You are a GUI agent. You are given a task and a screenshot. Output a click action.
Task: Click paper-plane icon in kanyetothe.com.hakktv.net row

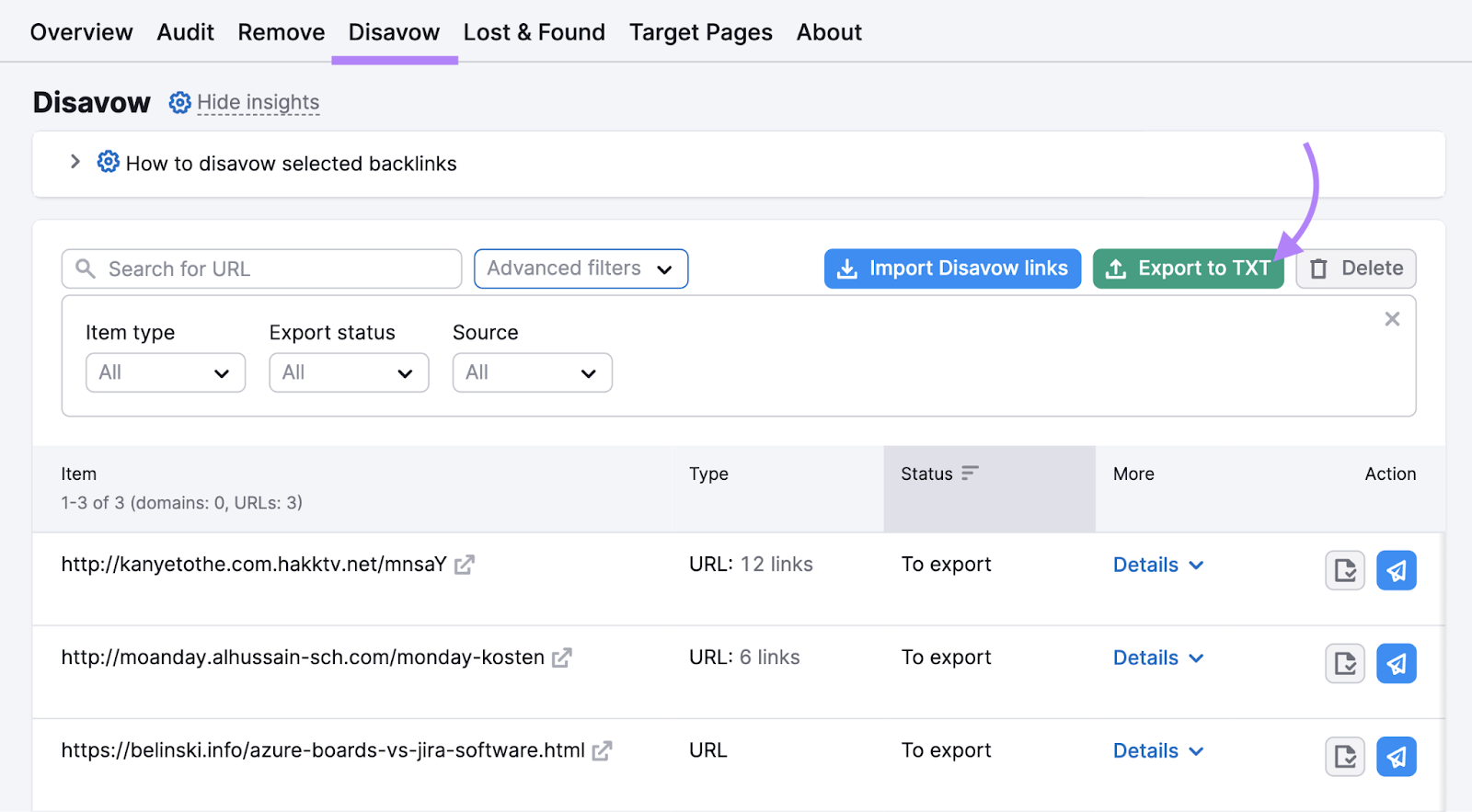1397,570
